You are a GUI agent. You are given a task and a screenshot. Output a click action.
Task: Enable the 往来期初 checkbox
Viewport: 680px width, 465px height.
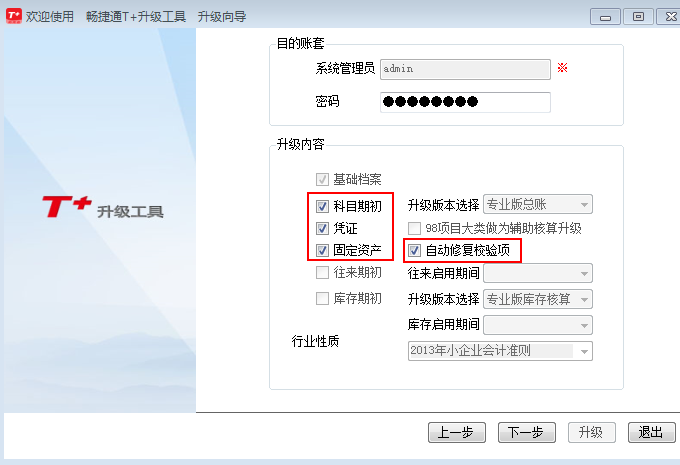click(322, 273)
